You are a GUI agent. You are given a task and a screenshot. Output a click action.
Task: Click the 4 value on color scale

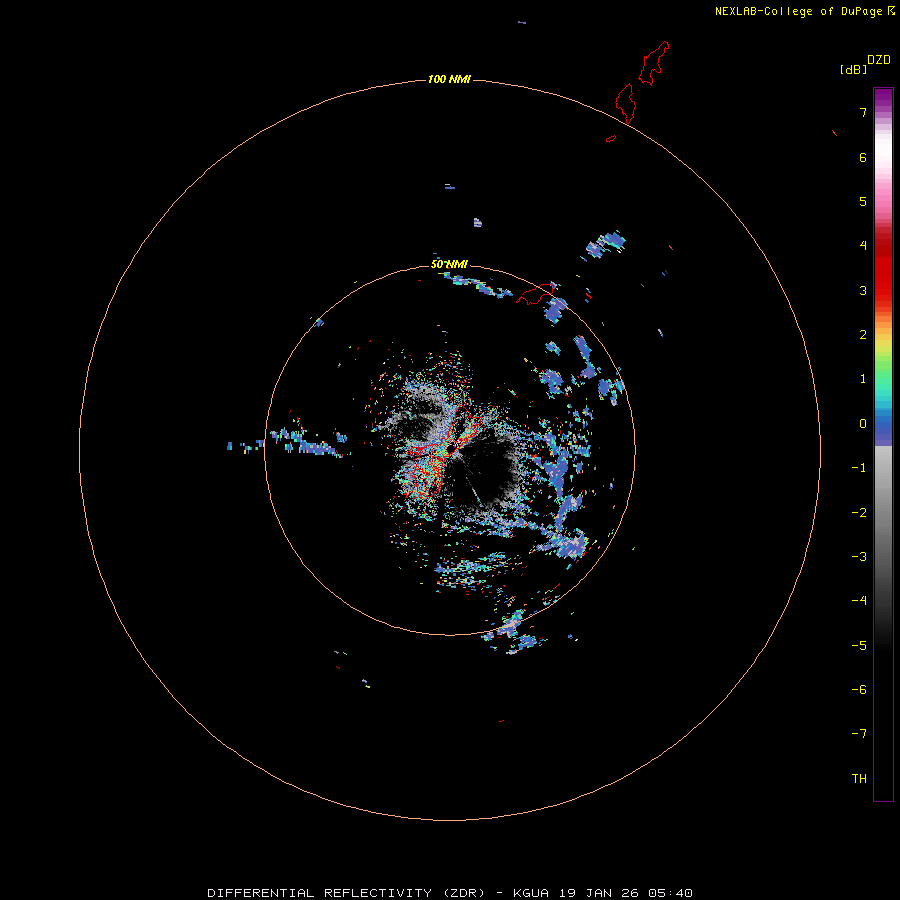click(862, 246)
